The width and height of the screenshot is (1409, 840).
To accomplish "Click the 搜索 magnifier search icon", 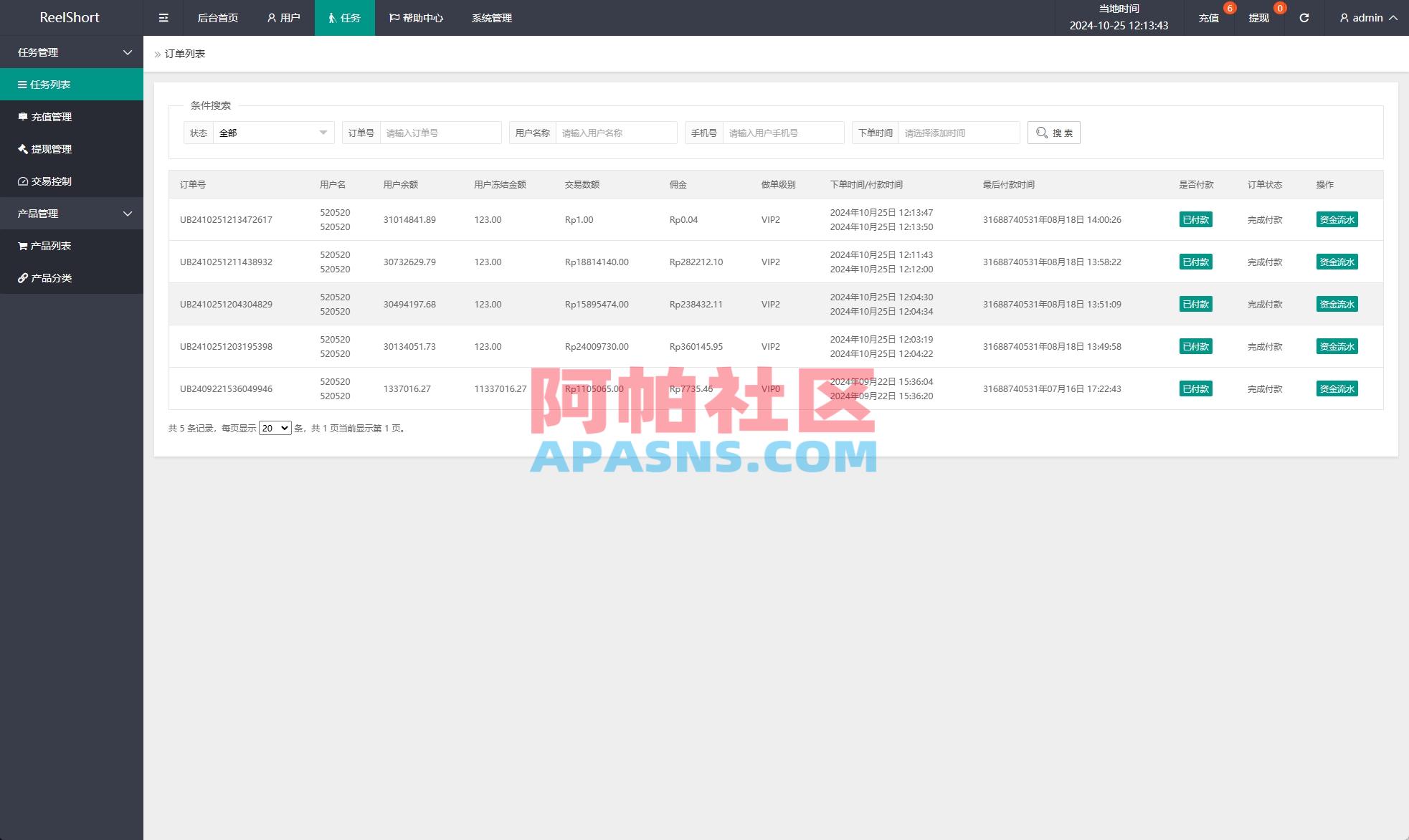I will [1053, 132].
